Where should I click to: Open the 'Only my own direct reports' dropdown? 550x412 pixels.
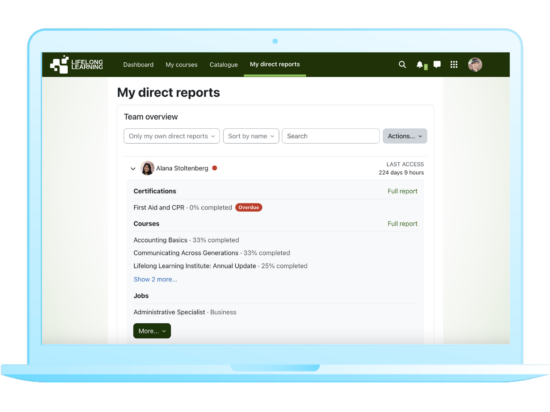point(172,136)
